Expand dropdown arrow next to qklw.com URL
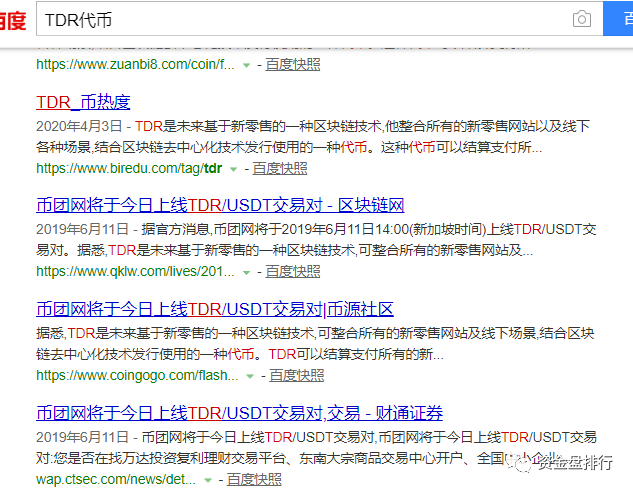Image resolution: width=633 pixels, height=491 pixels. tap(246, 273)
